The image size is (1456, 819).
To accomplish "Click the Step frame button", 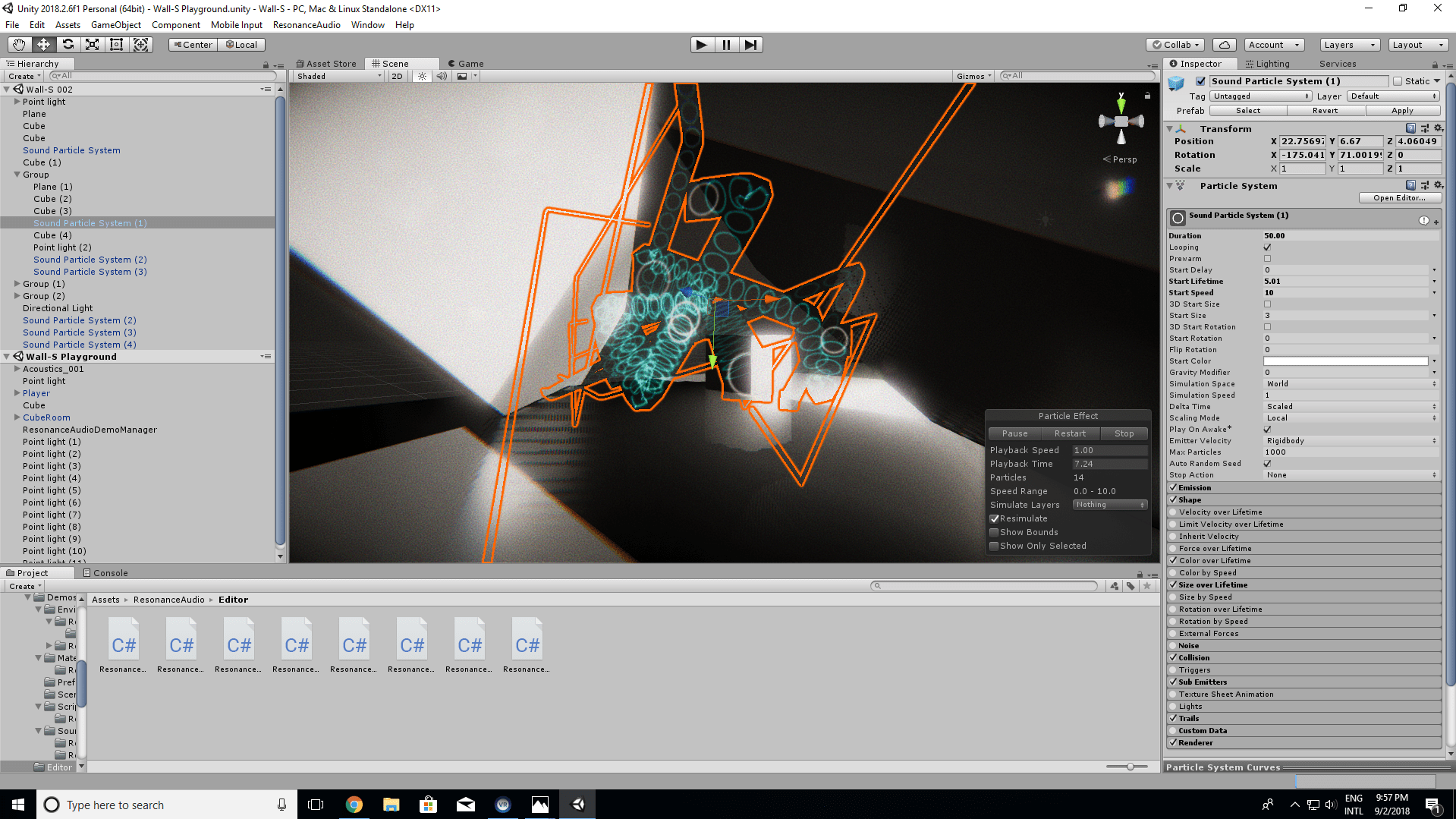I will click(750, 45).
